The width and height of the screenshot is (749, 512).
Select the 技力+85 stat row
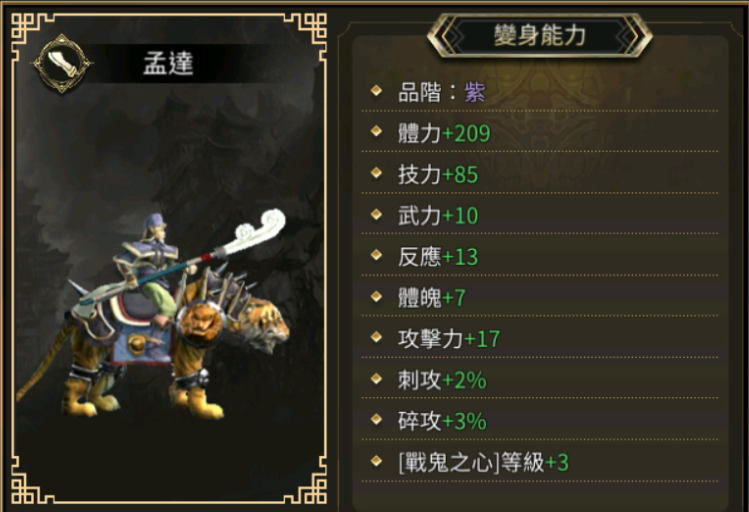point(540,174)
